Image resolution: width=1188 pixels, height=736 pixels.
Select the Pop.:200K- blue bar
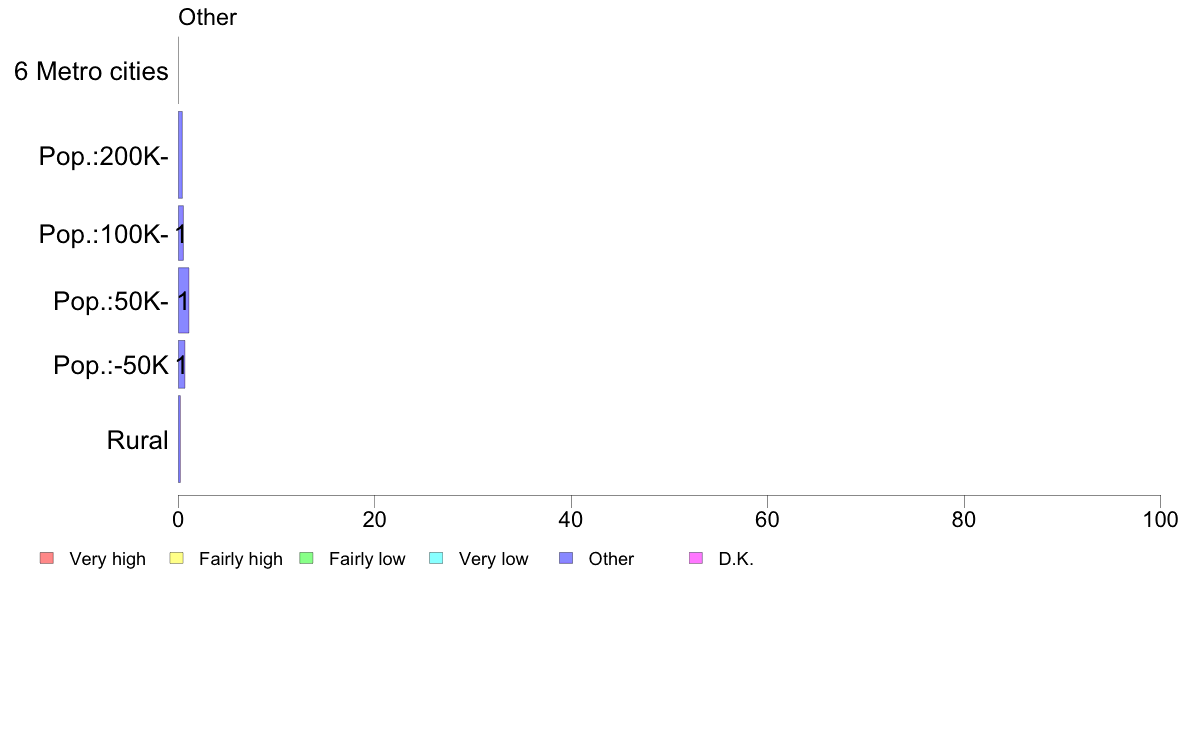coord(180,155)
